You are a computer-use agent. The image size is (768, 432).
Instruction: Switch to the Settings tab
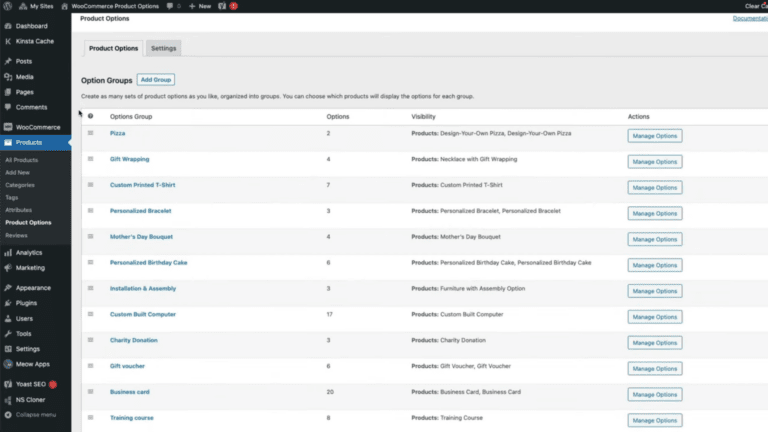point(164,48)
